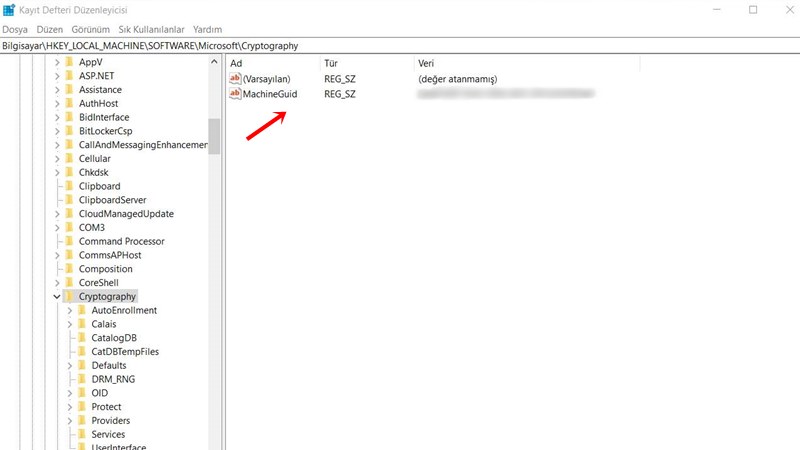800x450 pixels.
Task: Click the ClipboardServer folder icon
Action: pos(70,199)
